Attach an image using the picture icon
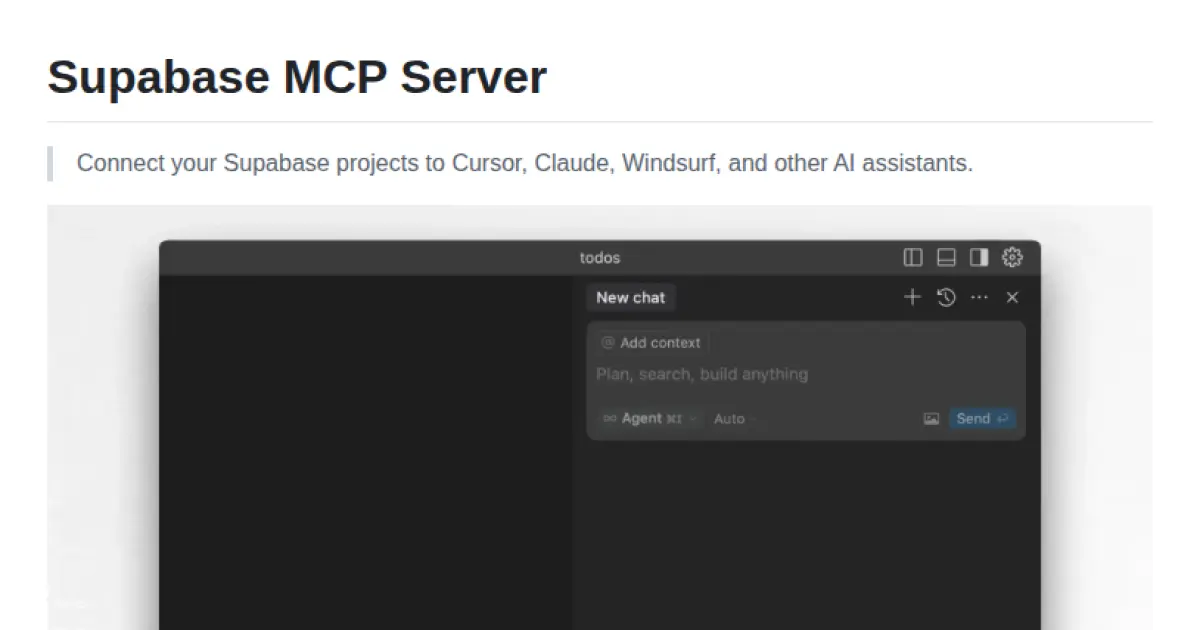Viewport: 1200px width, 630px height. click(x=931, y=418)
